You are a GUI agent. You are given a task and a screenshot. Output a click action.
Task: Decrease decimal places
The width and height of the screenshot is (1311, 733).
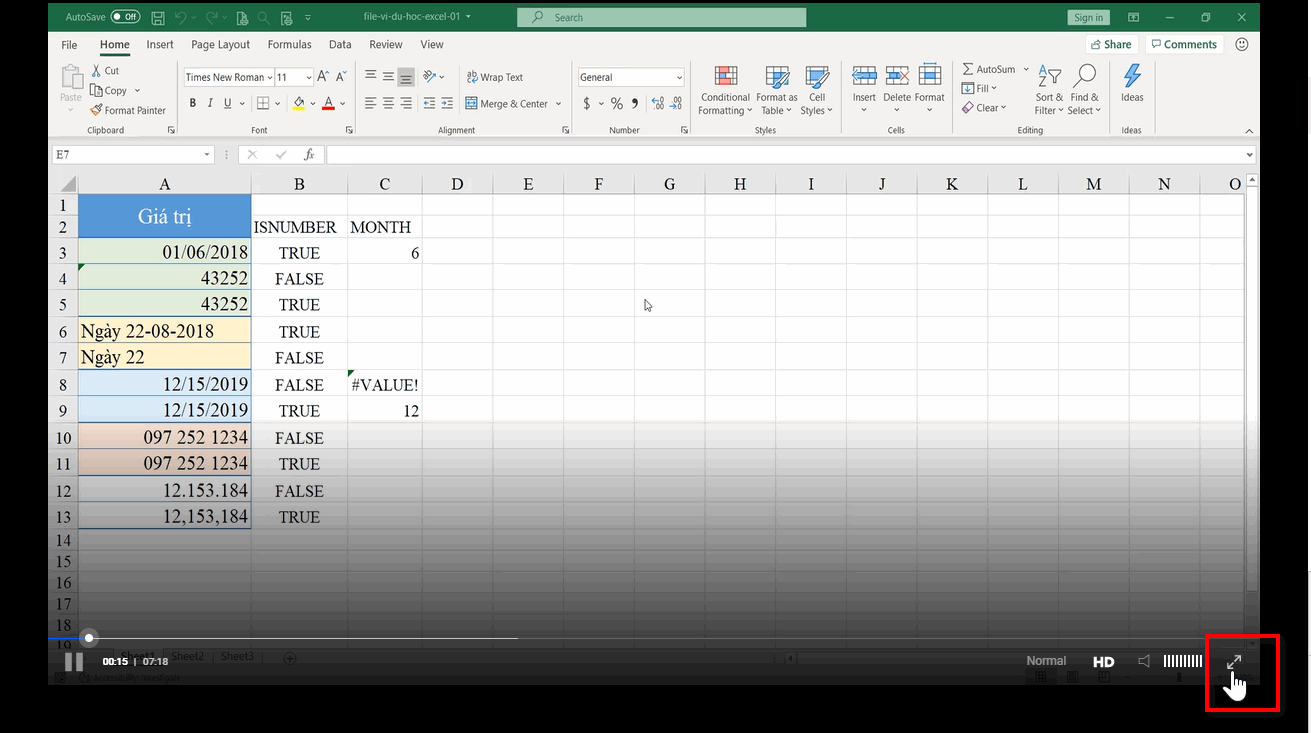tap(677, 103)
